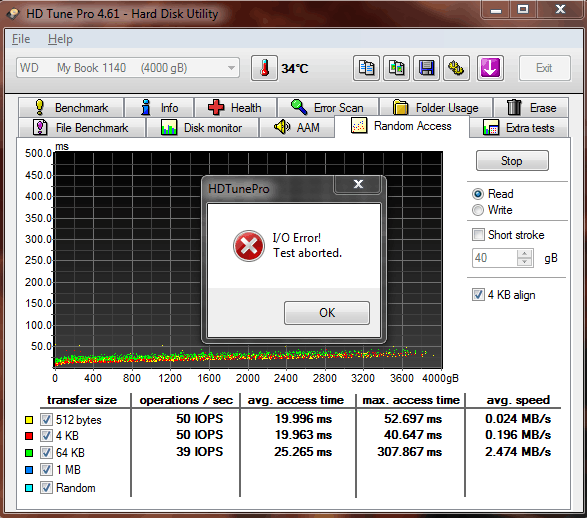Click the temperature thermometer icon

[x=264, y=68]
